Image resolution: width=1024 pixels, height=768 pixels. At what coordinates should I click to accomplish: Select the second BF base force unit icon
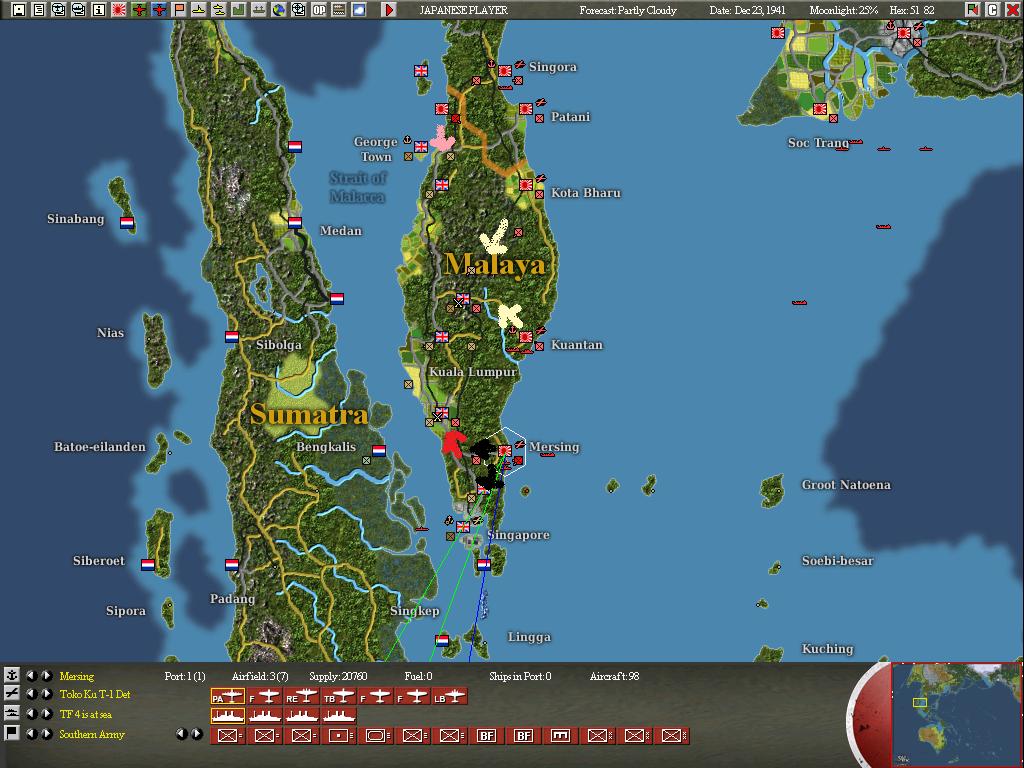pos(524,735)
